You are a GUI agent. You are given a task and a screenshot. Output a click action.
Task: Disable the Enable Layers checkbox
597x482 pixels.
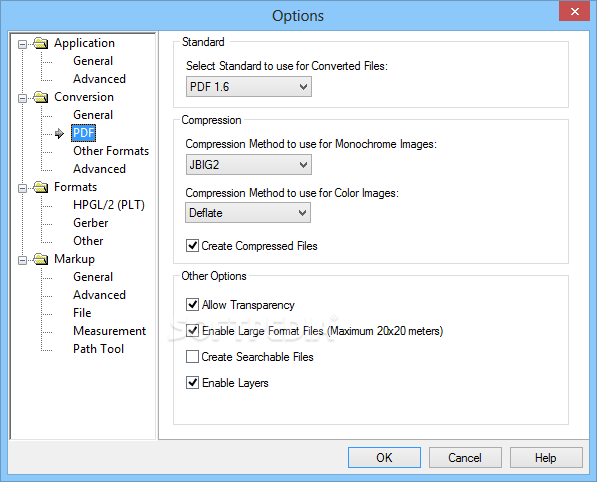(192, 382)
